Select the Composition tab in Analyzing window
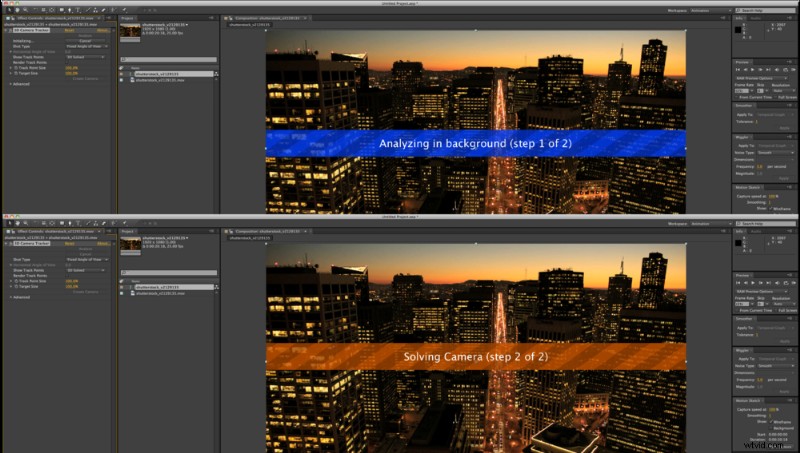The height and width of the screenshot is (453, 800). pyautogui.click(x=267, y=18)
